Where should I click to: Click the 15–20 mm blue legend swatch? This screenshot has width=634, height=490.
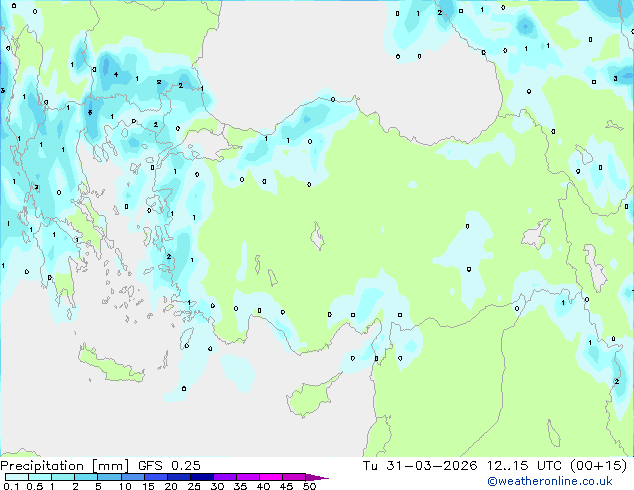(x=155, y=477)
